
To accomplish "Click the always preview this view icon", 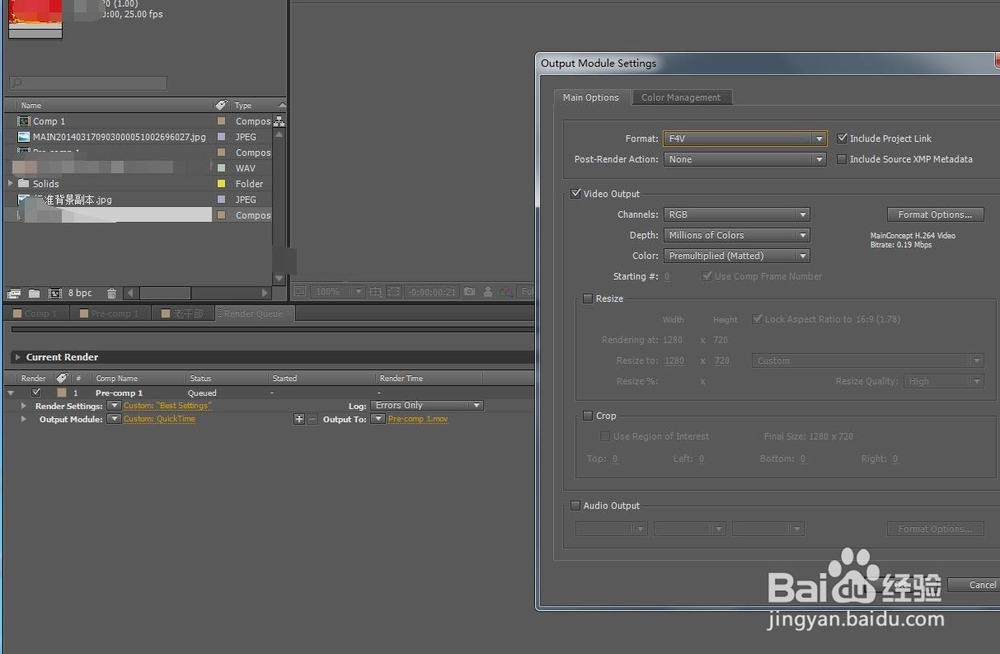I will point(300,292).
